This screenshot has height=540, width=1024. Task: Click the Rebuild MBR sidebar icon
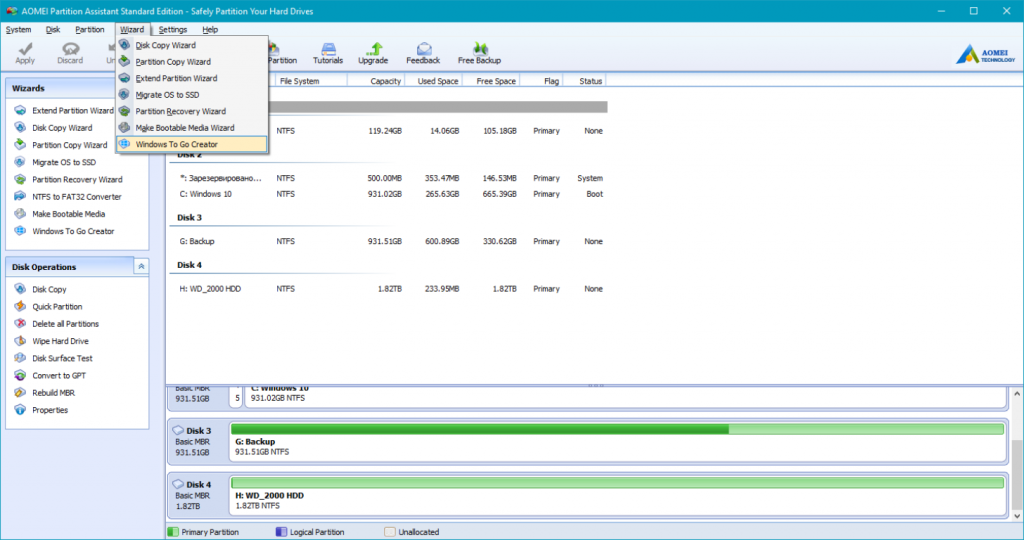(22, 393)
